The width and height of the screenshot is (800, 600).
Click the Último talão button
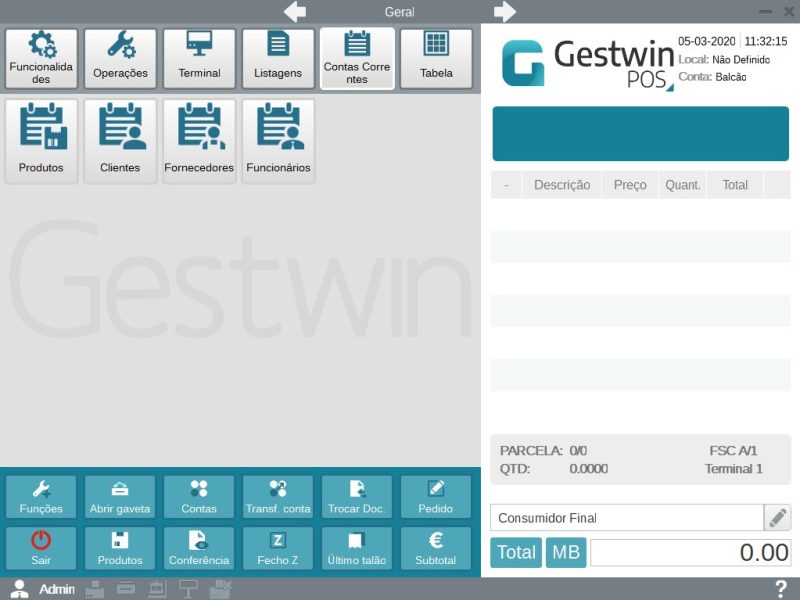tap(357, 548)
